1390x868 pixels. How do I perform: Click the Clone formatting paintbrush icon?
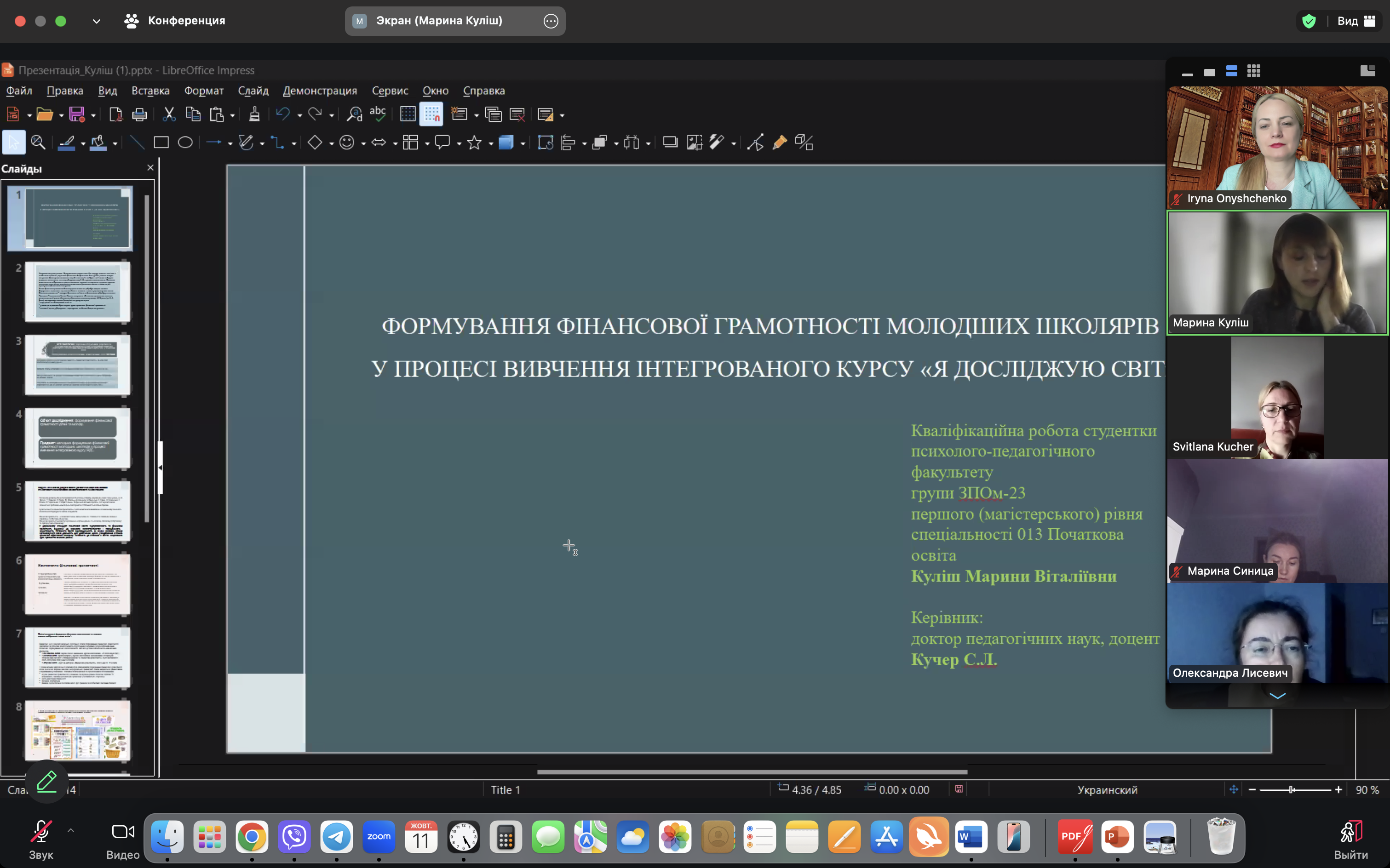click(x=254, y=114)
